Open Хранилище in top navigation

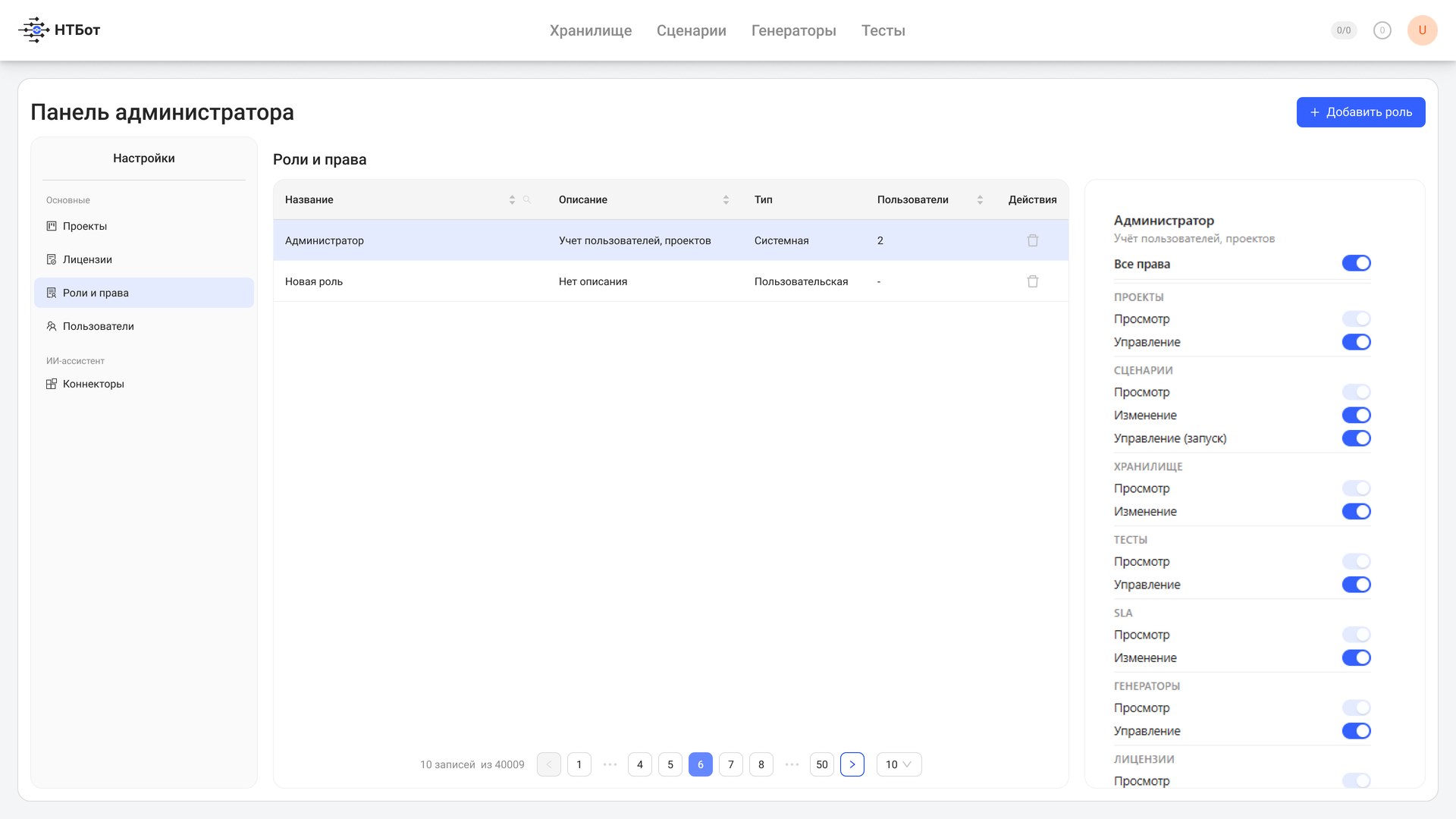point(591,30)
